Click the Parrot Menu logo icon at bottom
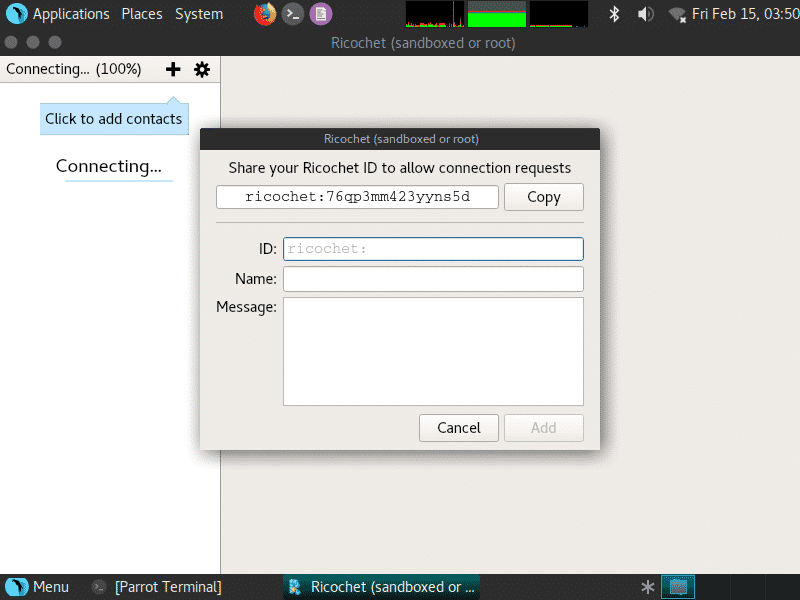Screen dimensions: 800x600 [16, 587]
